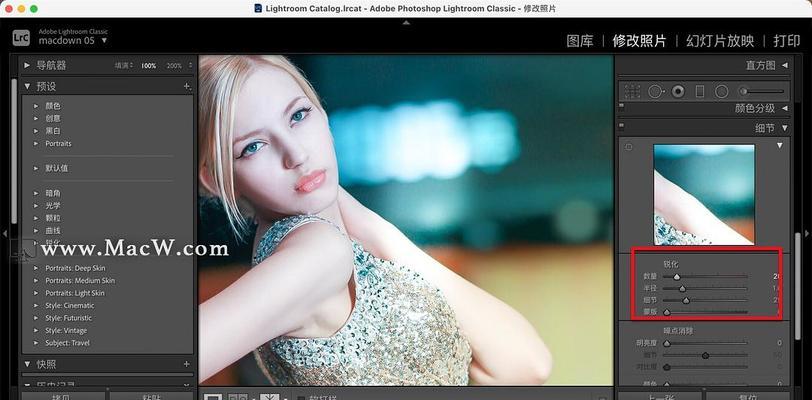Expand the 默认值 preset group
Screen dimensions: 812x400
(36, 168)
